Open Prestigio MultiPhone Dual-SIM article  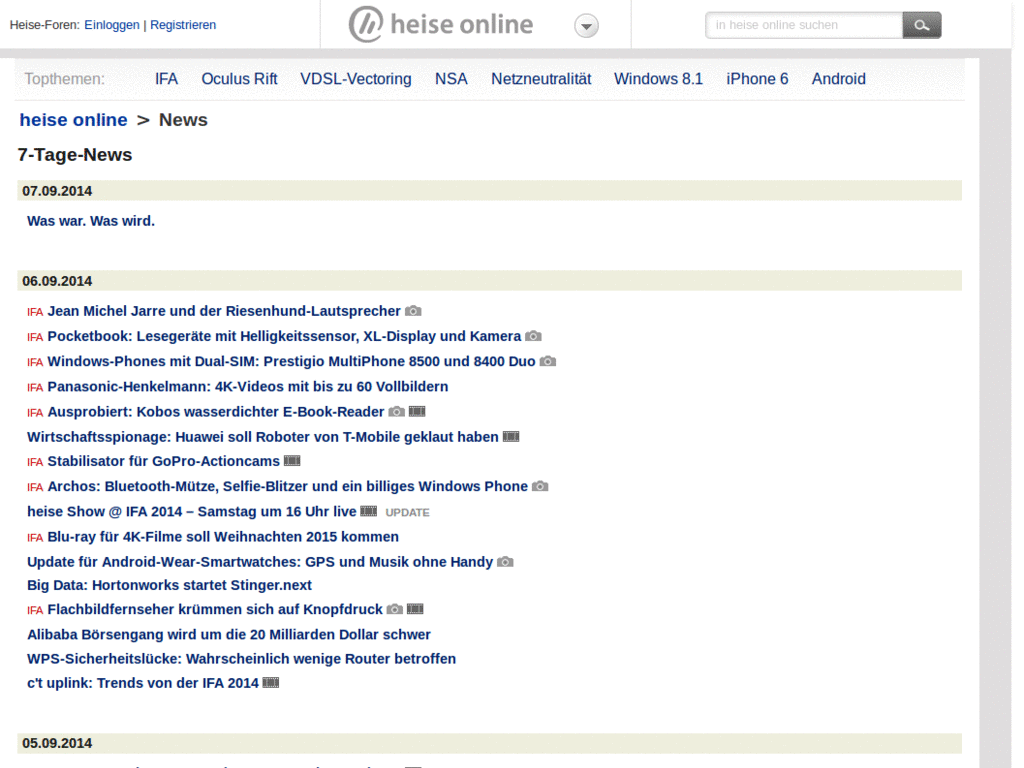point(291,362)
